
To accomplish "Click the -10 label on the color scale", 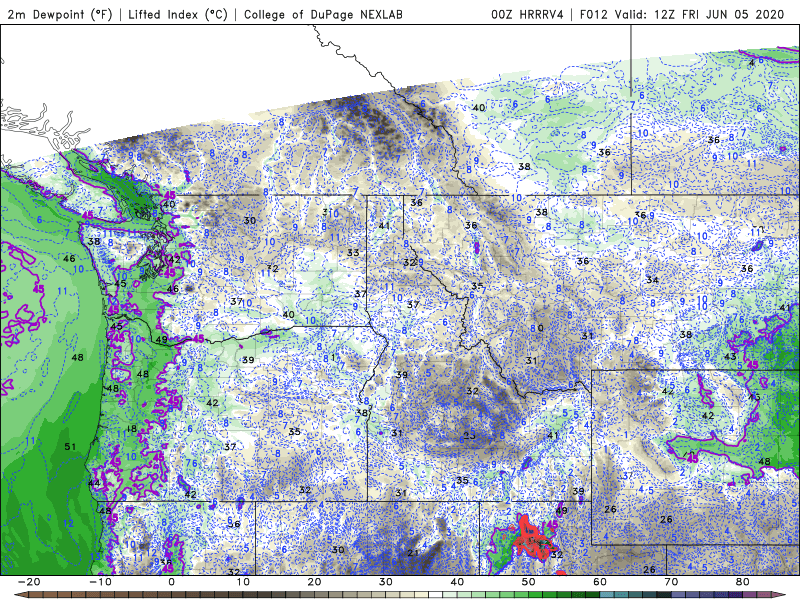I will point(100,582).
